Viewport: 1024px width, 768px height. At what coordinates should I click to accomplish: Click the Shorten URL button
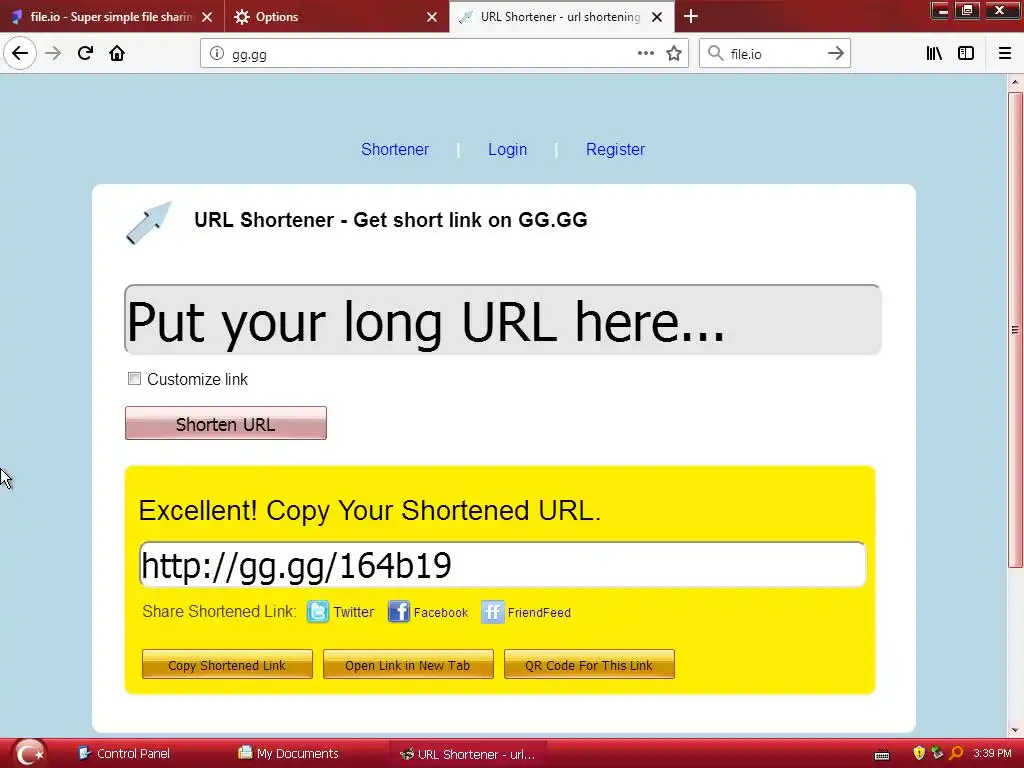pos(225,423)
